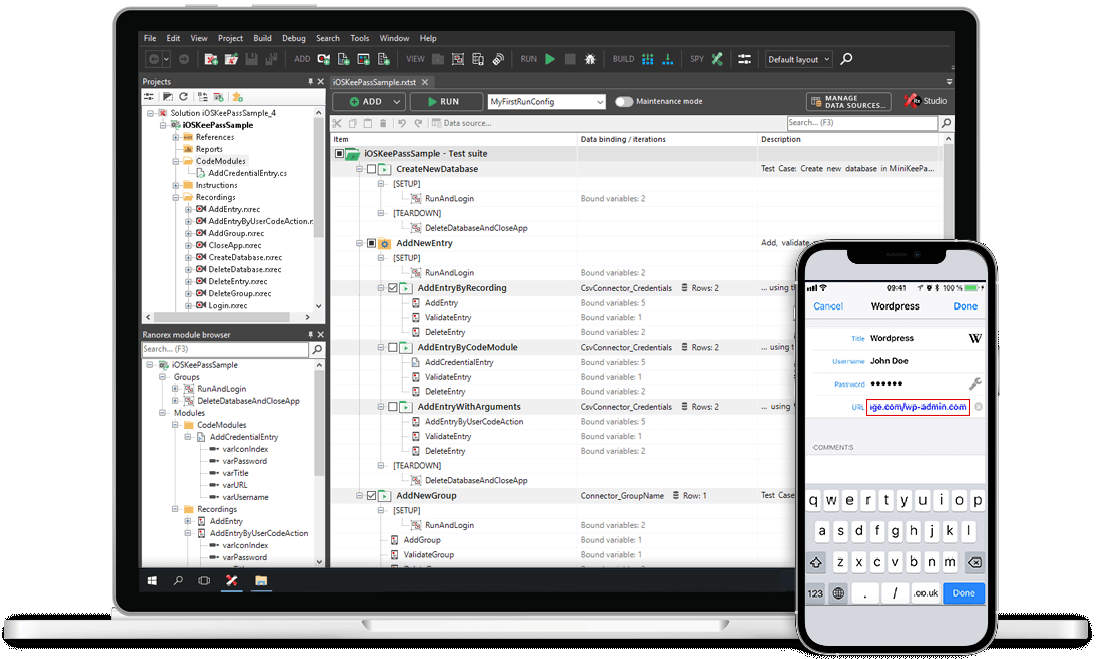Collapse the Recordings folder in Projects tree
Image resolution: width=1100 pixels, height=659 pixels.
click(x=175, y=197)
